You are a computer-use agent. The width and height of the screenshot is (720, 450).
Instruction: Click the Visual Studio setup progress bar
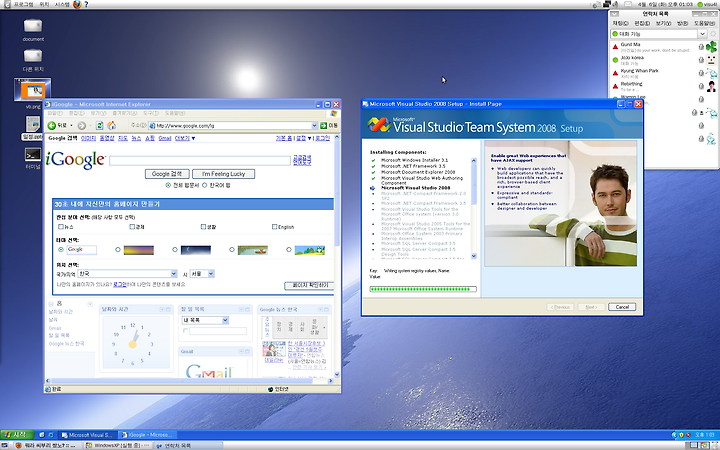pos(423,289)
